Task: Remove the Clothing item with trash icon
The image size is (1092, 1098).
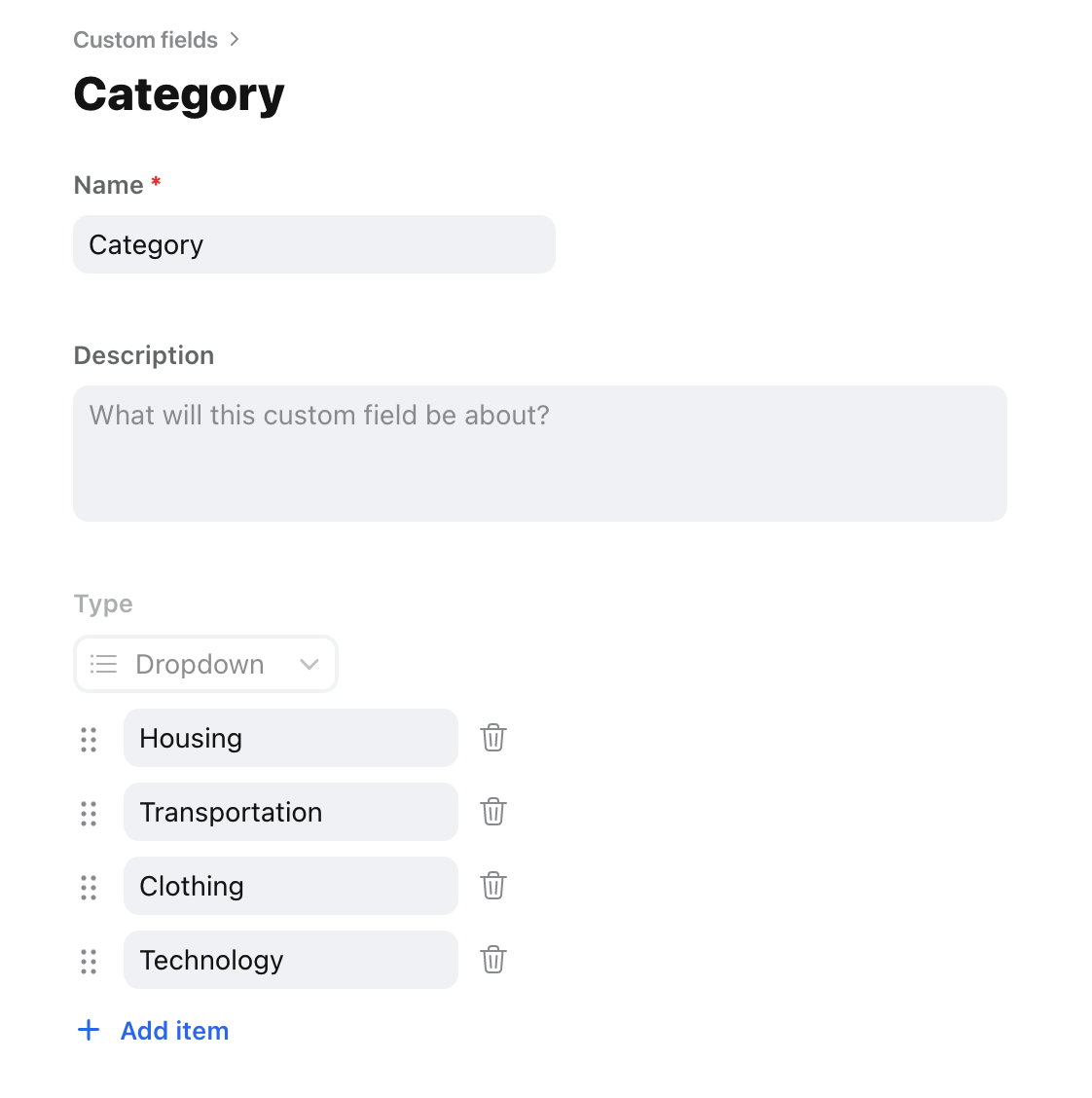Action: [x=492, y=886]
